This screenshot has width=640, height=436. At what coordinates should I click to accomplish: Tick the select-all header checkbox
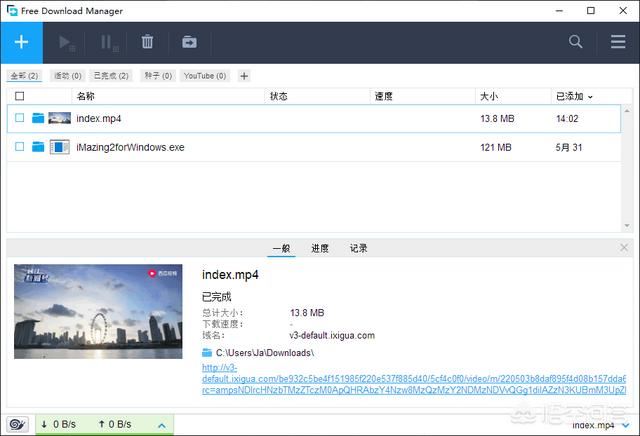19,96
